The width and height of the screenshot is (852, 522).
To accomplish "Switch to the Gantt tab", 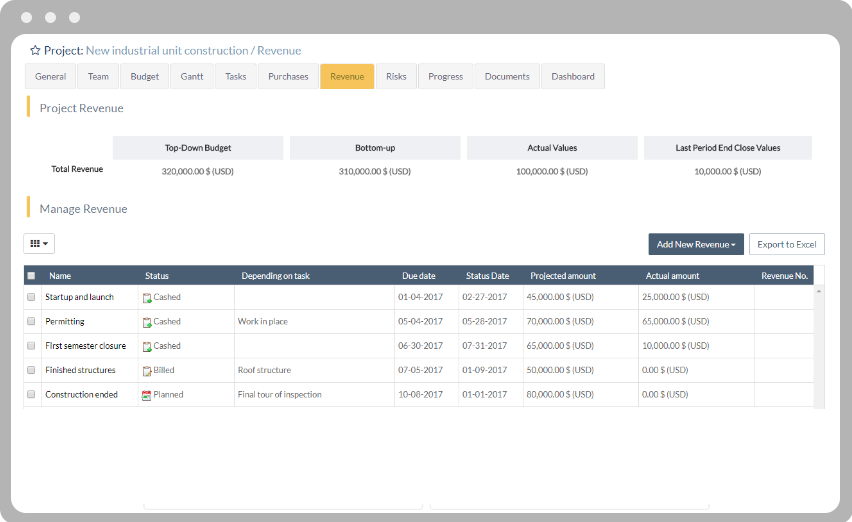I will (x=192, y=77).
